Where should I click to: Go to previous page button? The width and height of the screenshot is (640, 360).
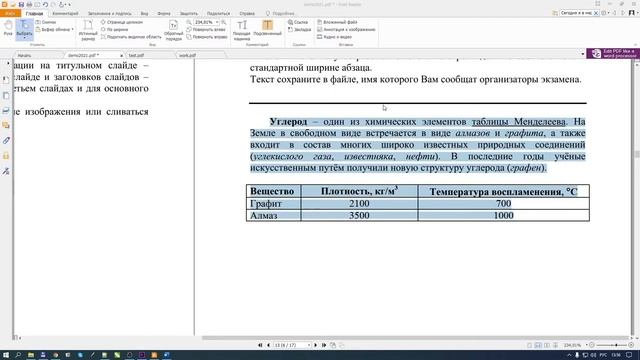(268, 345)
